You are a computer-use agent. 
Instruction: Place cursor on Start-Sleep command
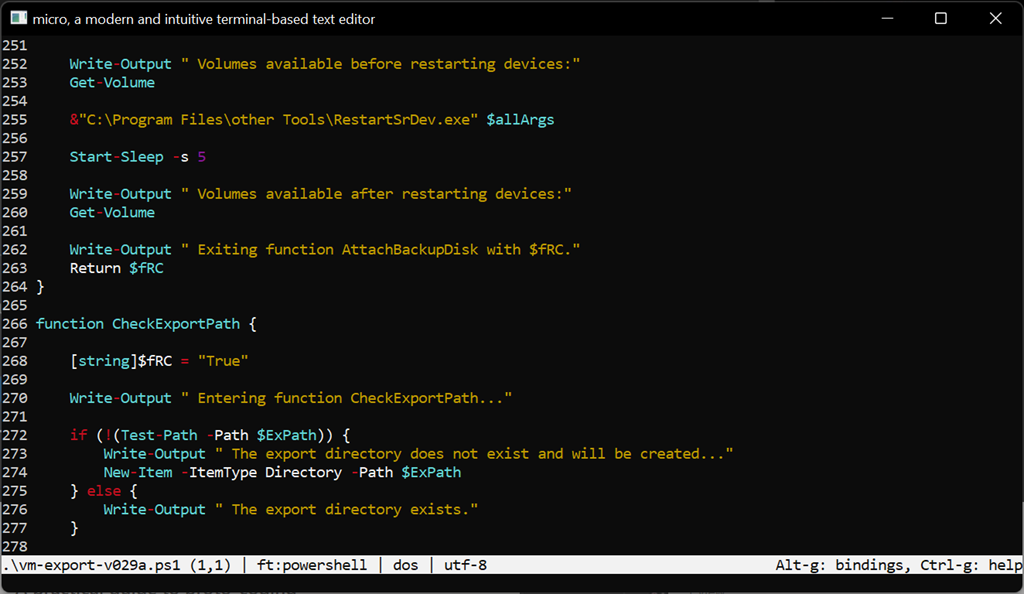(x=116, y=157)
